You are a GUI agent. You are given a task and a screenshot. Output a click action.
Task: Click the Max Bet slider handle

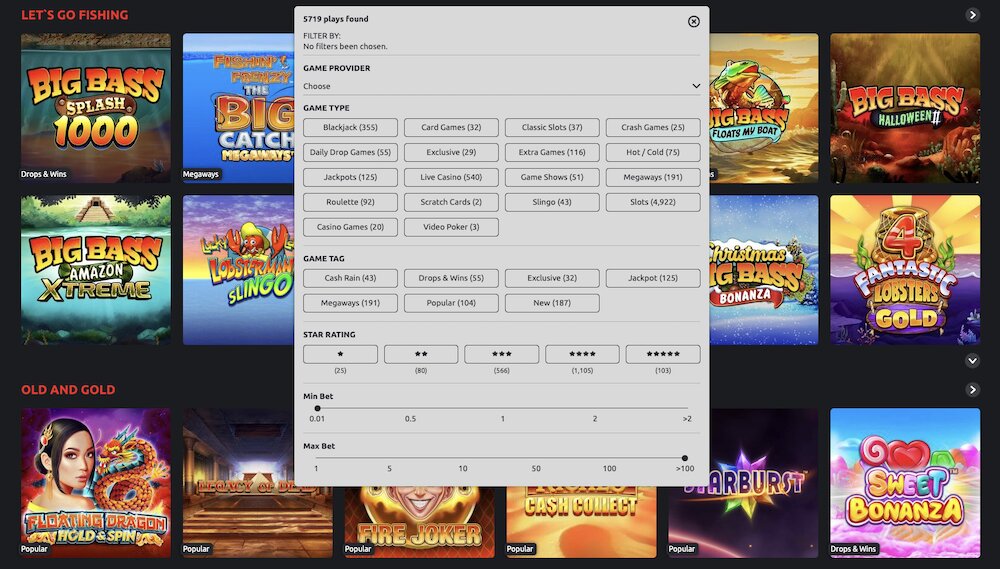(x=684, y=458)
